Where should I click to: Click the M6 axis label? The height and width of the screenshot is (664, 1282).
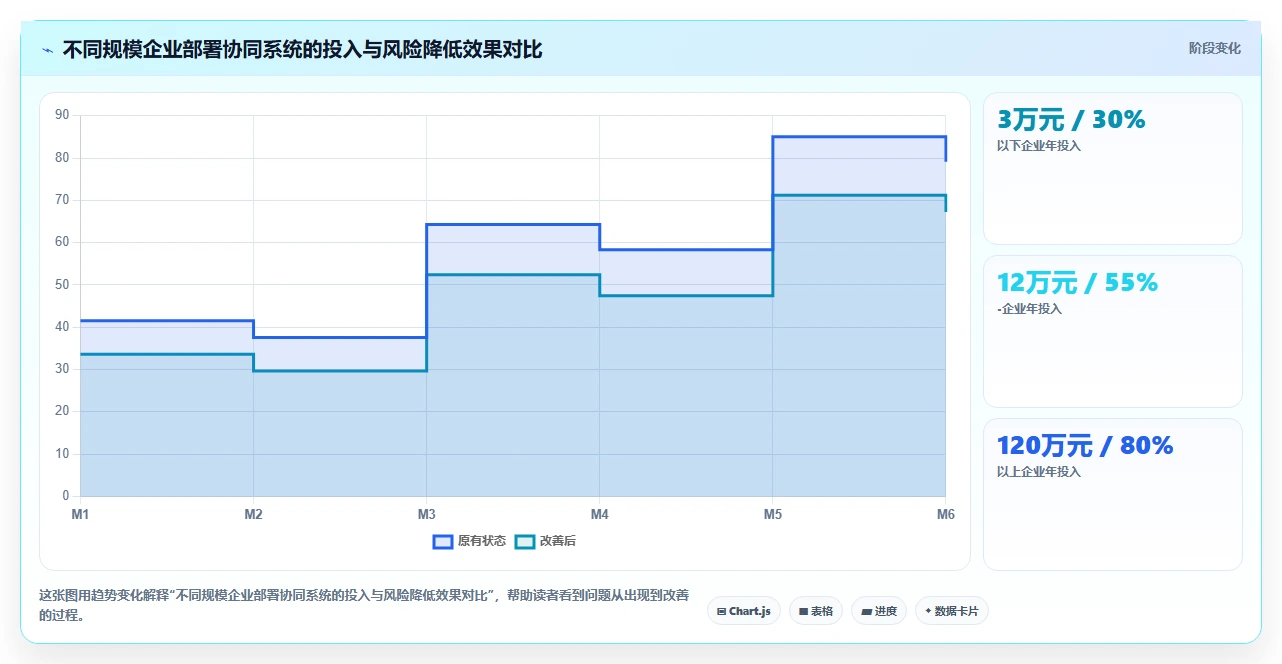click(945, 515)
